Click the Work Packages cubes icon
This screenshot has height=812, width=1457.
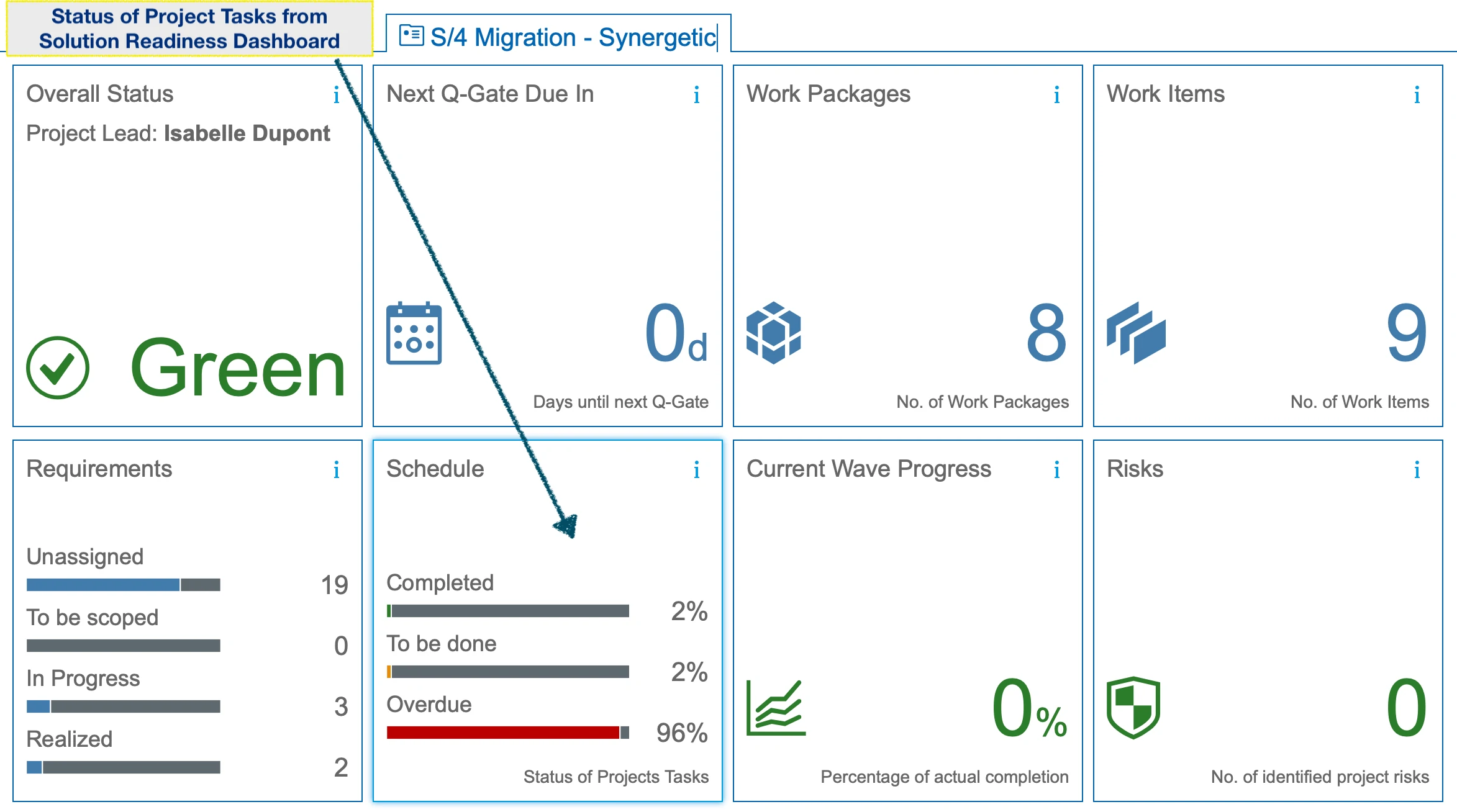coord(773,333)
